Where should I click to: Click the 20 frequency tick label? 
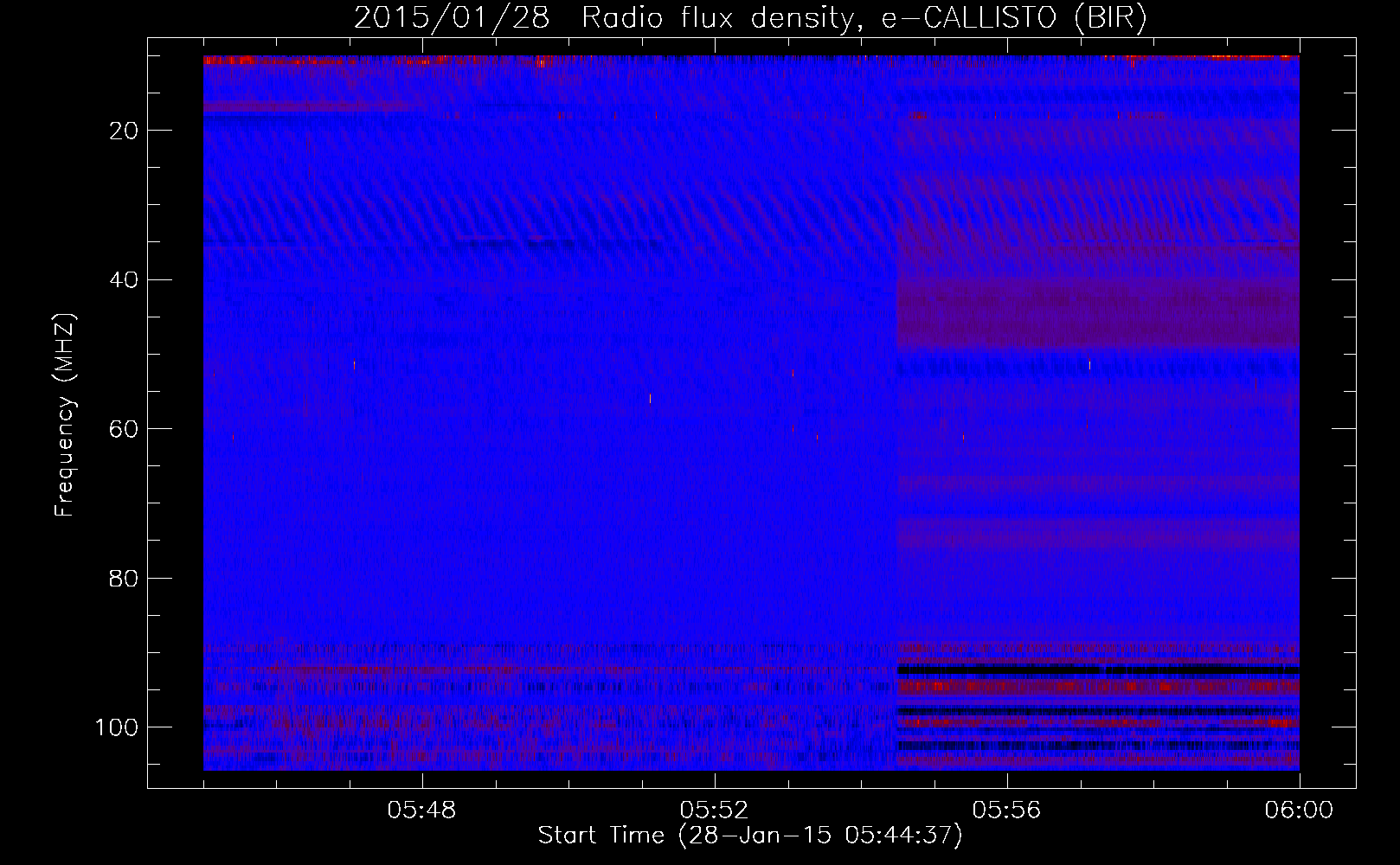[124, 131]
